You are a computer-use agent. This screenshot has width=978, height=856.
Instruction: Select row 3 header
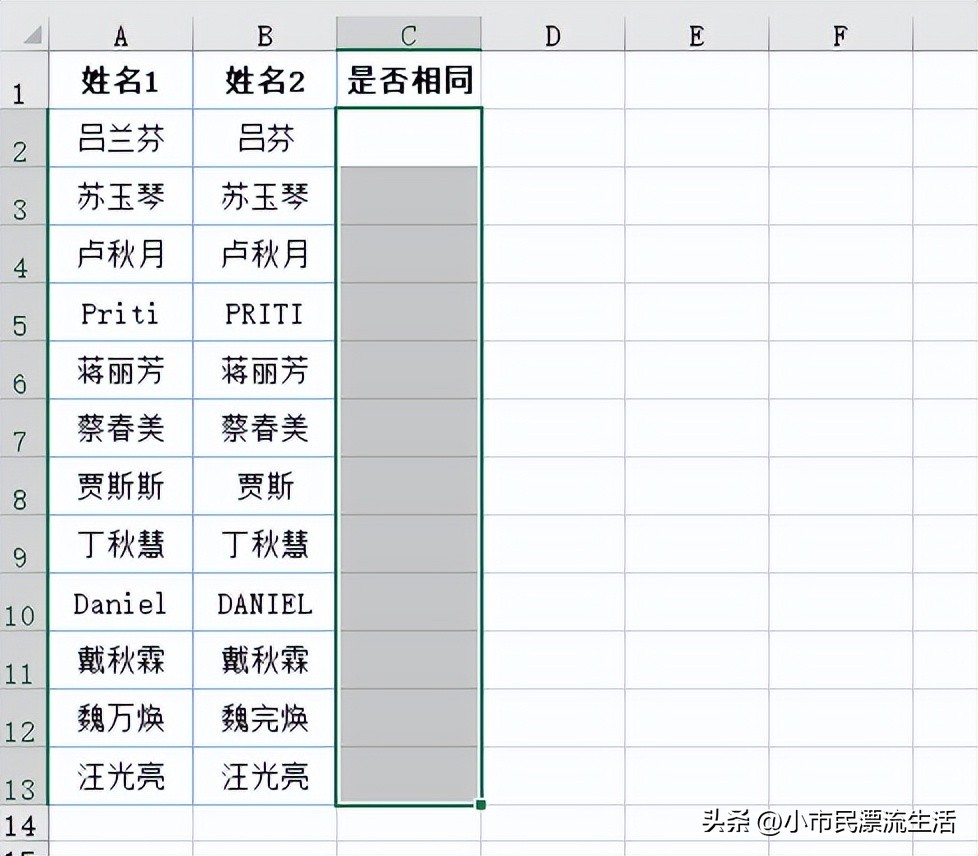point(23,196)
